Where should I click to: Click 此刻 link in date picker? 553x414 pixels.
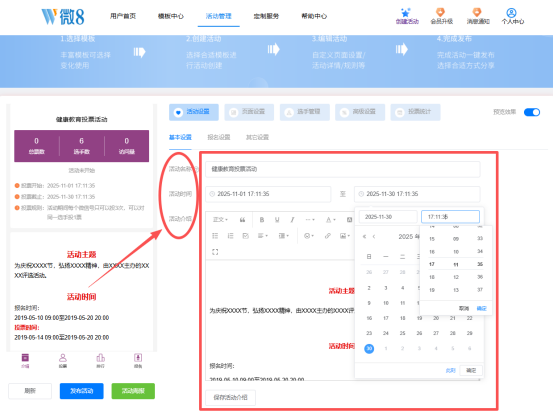450,370
